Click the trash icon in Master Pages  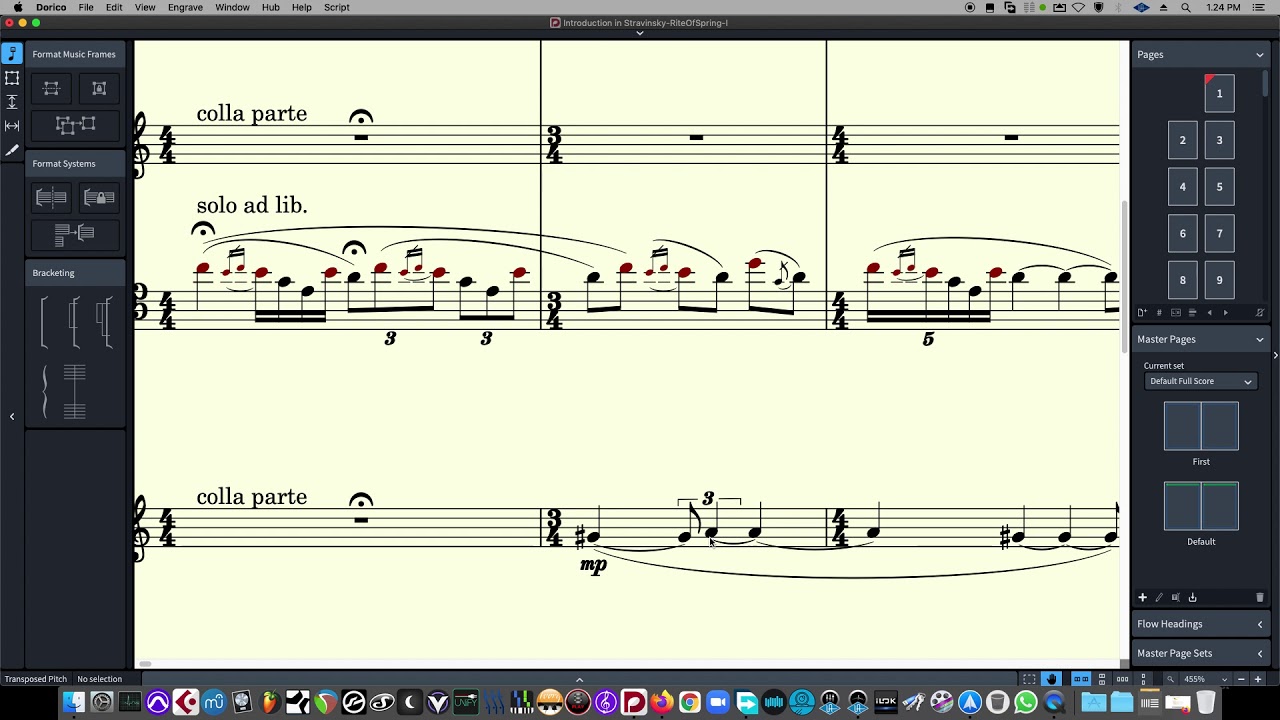1259,597
